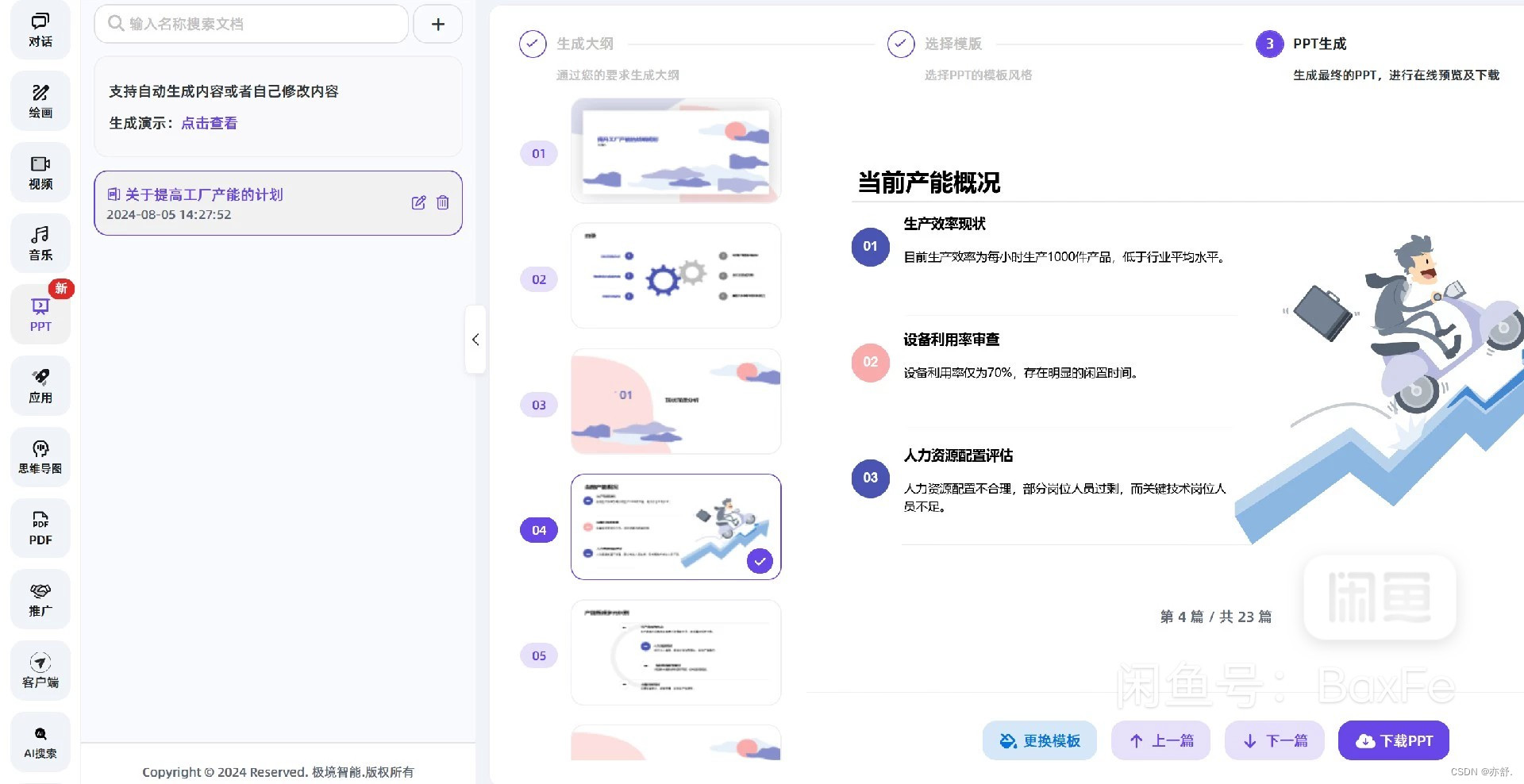Open the 客户端 client section
Image resolution: width=1524 pixels, height=784 pixels.
point(40,671)
